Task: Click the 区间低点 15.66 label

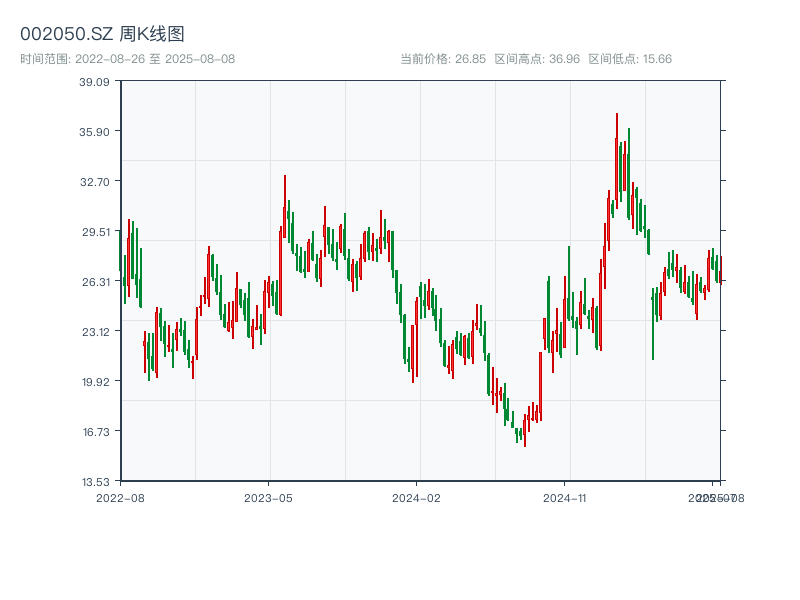Action: [x=630, y=59]
